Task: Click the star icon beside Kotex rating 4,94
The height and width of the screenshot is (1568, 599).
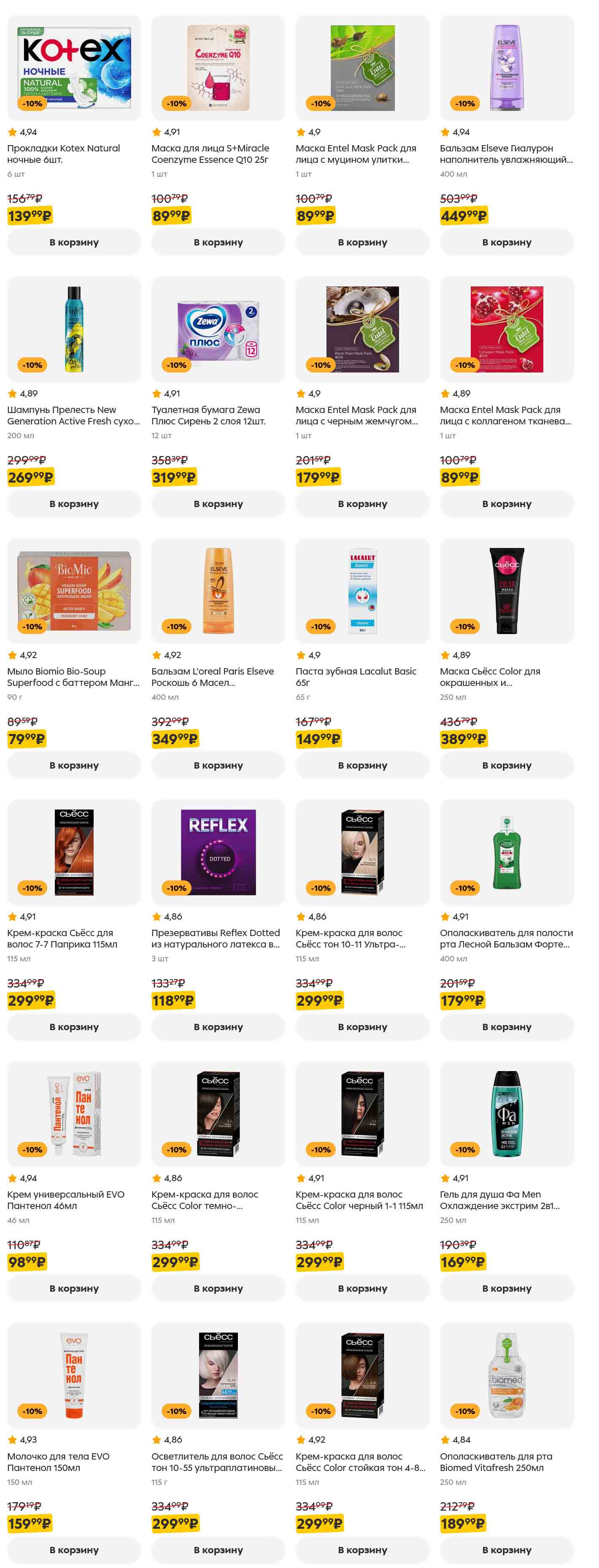Action: point(12,132)
